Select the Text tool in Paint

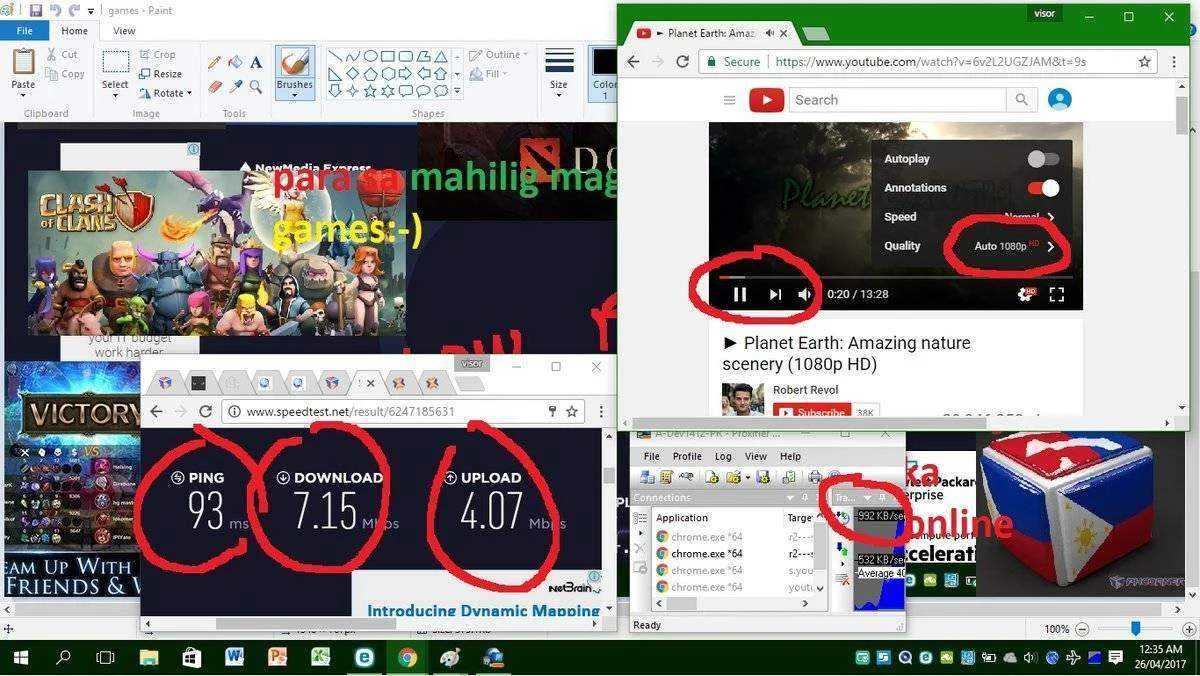coord(256,62)
